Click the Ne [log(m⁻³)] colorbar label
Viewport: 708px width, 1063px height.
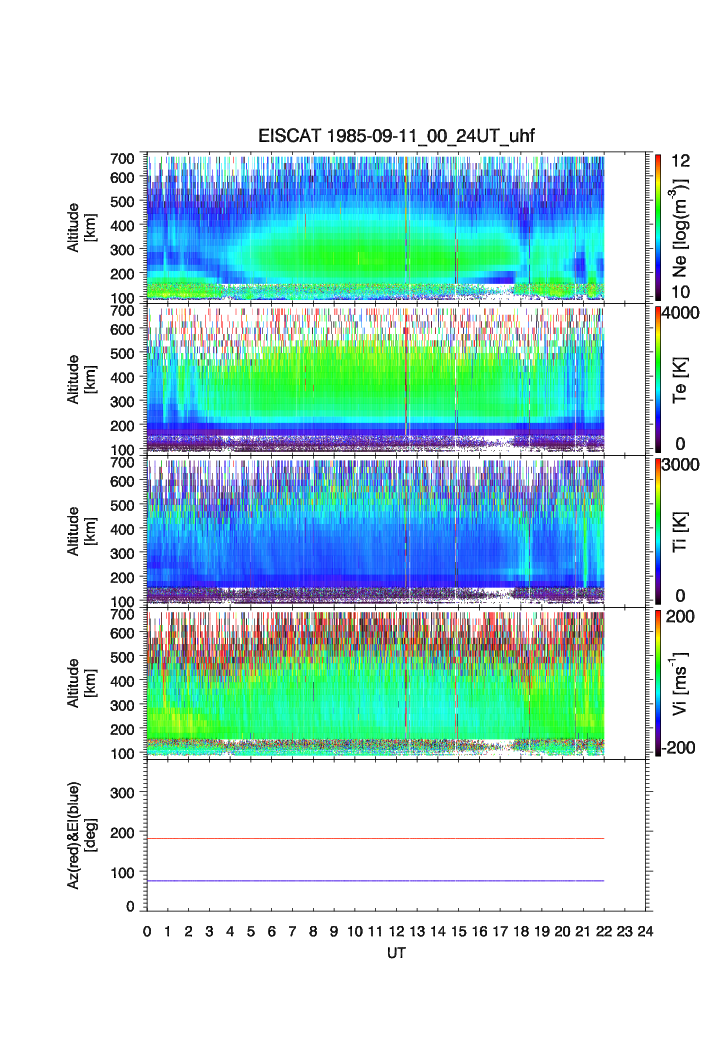682,227
